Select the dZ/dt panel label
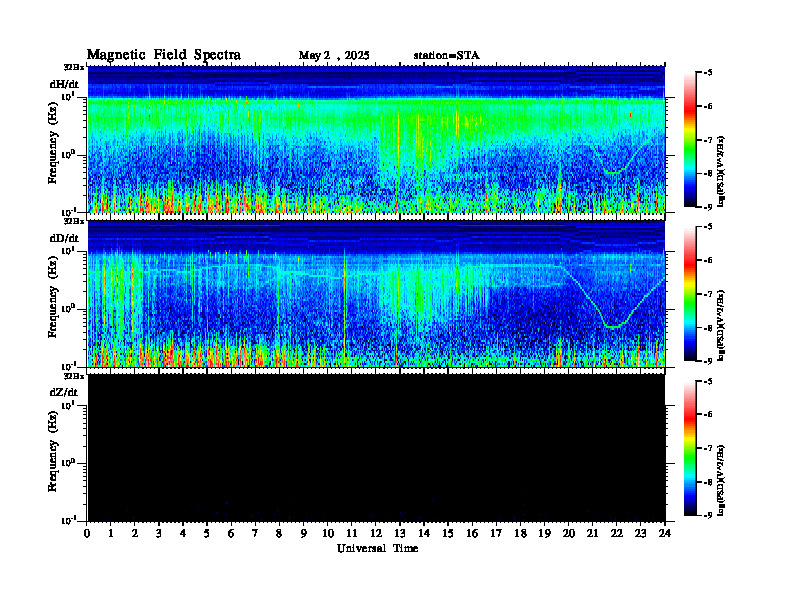 pos(64,392)
